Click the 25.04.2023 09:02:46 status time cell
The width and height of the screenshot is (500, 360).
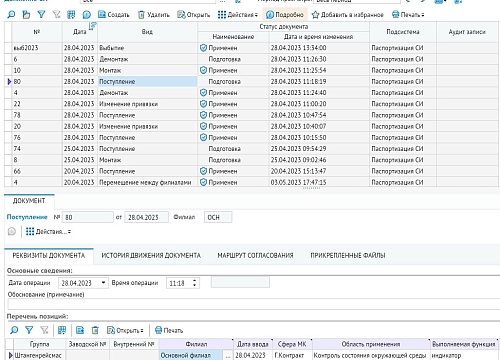(319, 160)
